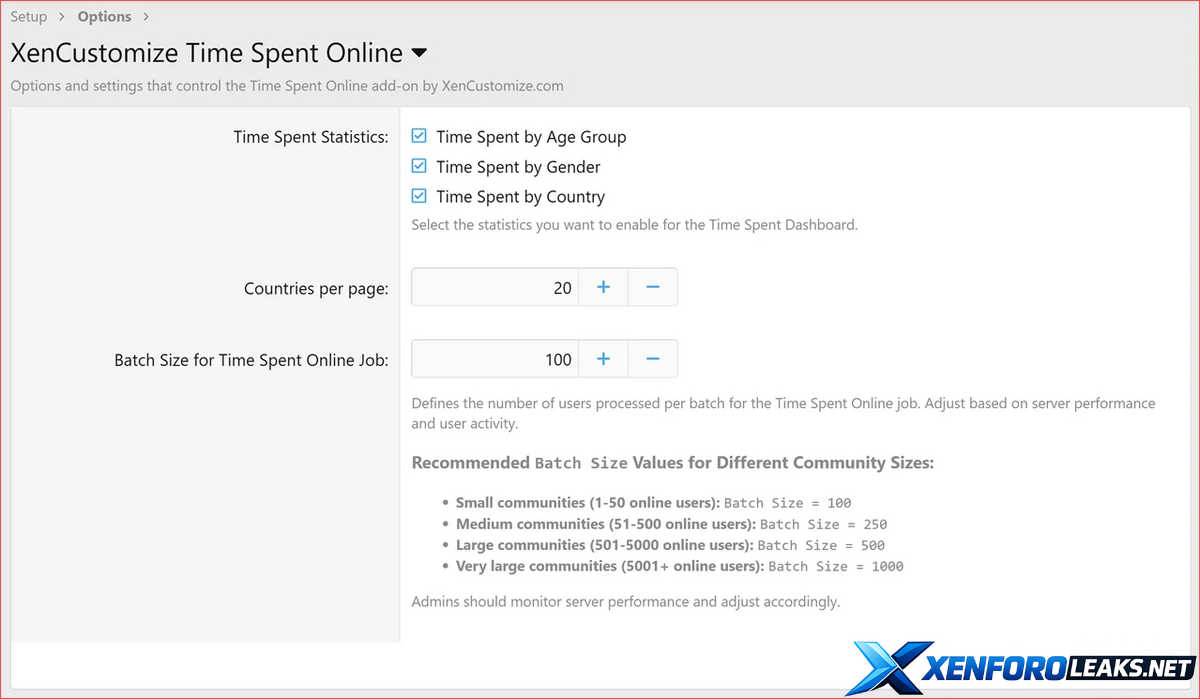Click the plus icon for Countries per page
Screen dimensions: 1200x699
tap(603, 287)
